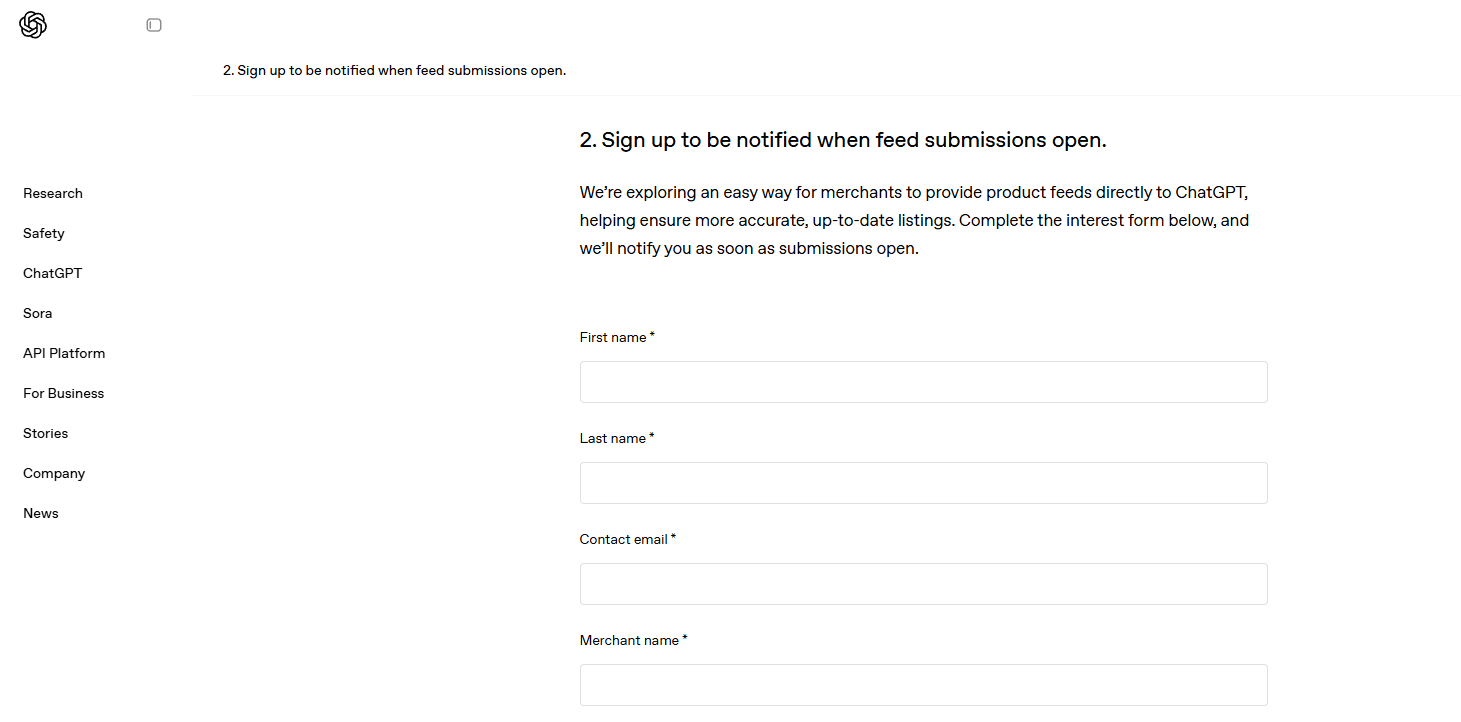Open the For Business menu entry
The height and width of the screenshot is (722, 1461).
click(x=64, y=393)
